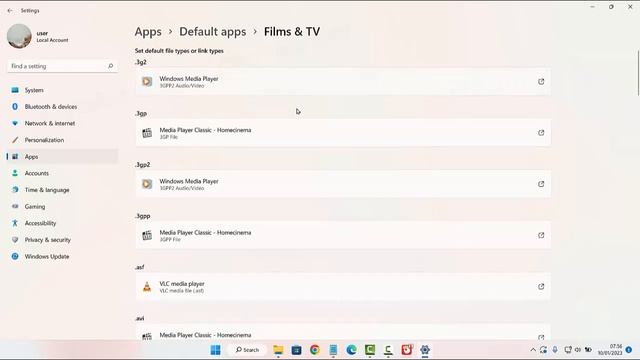This screenshot has width=640, height=360.
Task: Change default app for .avi
Action: point(343,332)
